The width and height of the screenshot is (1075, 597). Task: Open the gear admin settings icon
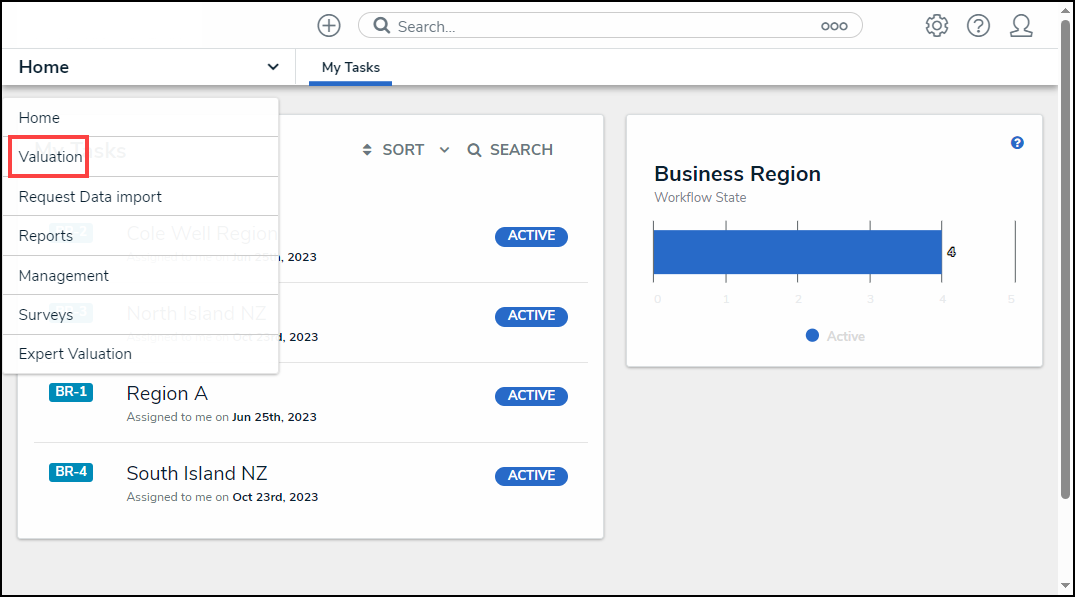(x=937, y=26)
